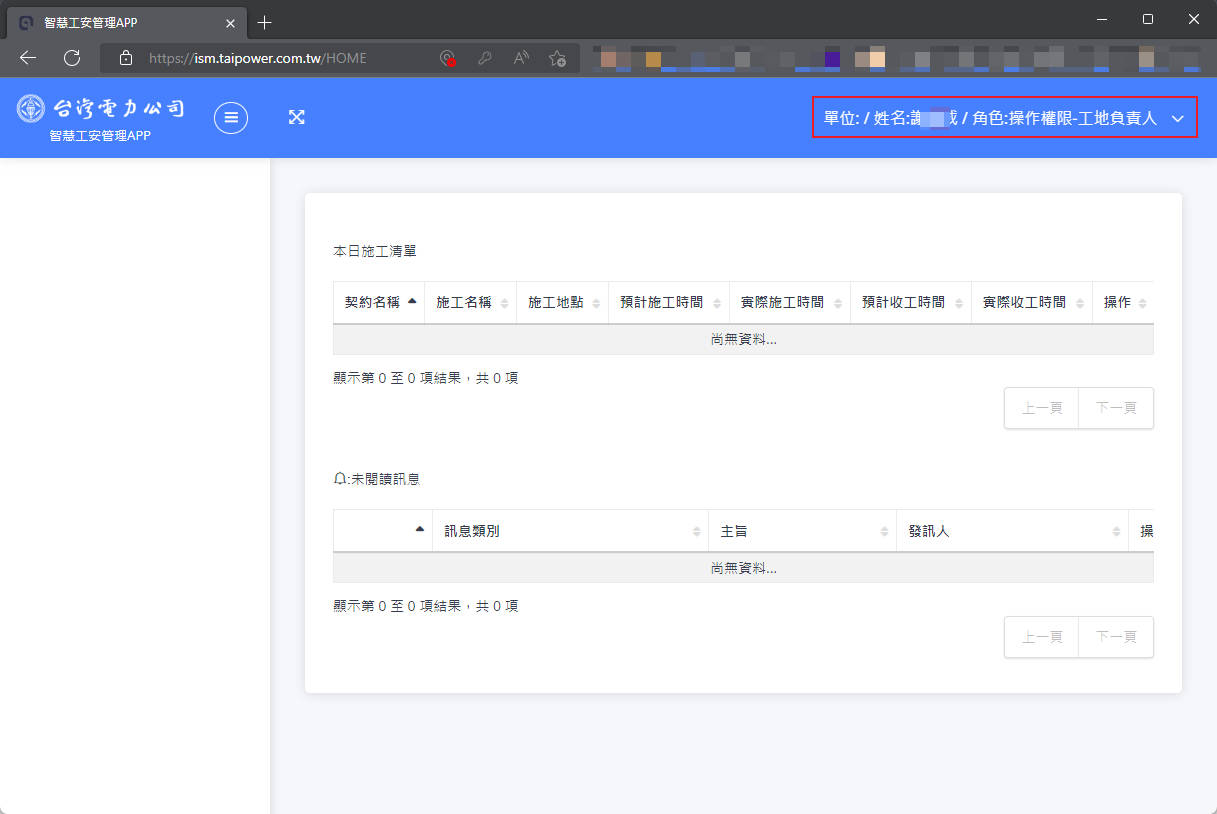1217x814 pixels.
Task: Click 下一頁 under unread messages
Action: (1116, 637)
